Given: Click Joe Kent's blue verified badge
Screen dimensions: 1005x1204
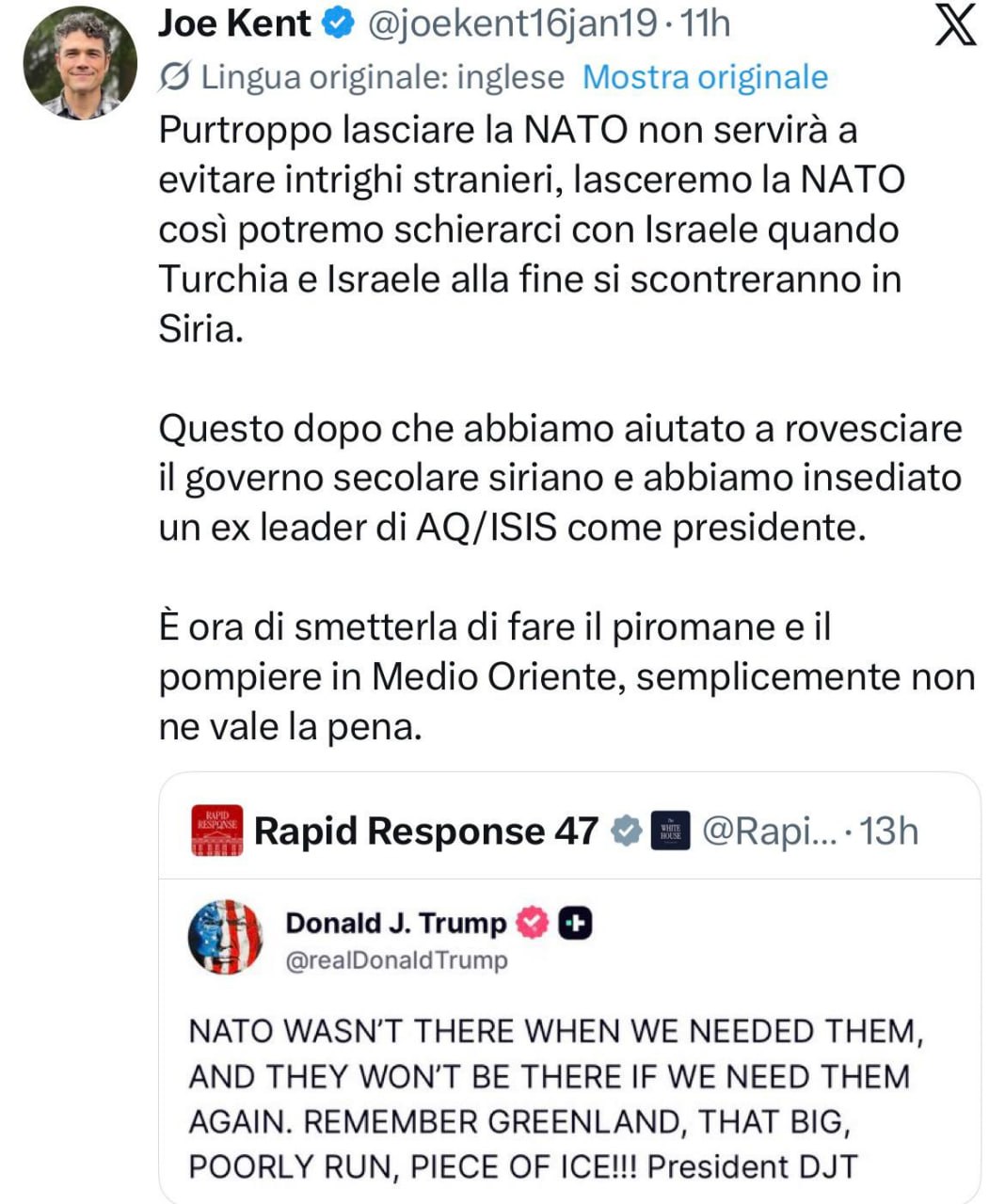Looking at the screenshot, I should (x=336, y=24).
